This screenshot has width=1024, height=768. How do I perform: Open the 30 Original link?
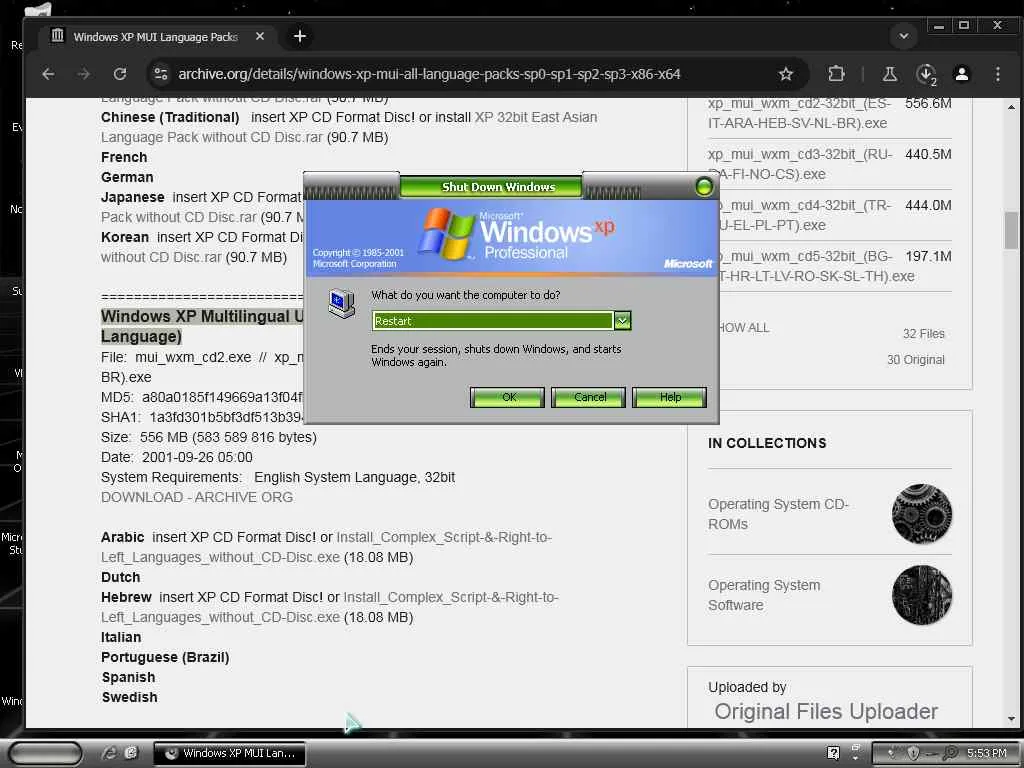point(916,360)
